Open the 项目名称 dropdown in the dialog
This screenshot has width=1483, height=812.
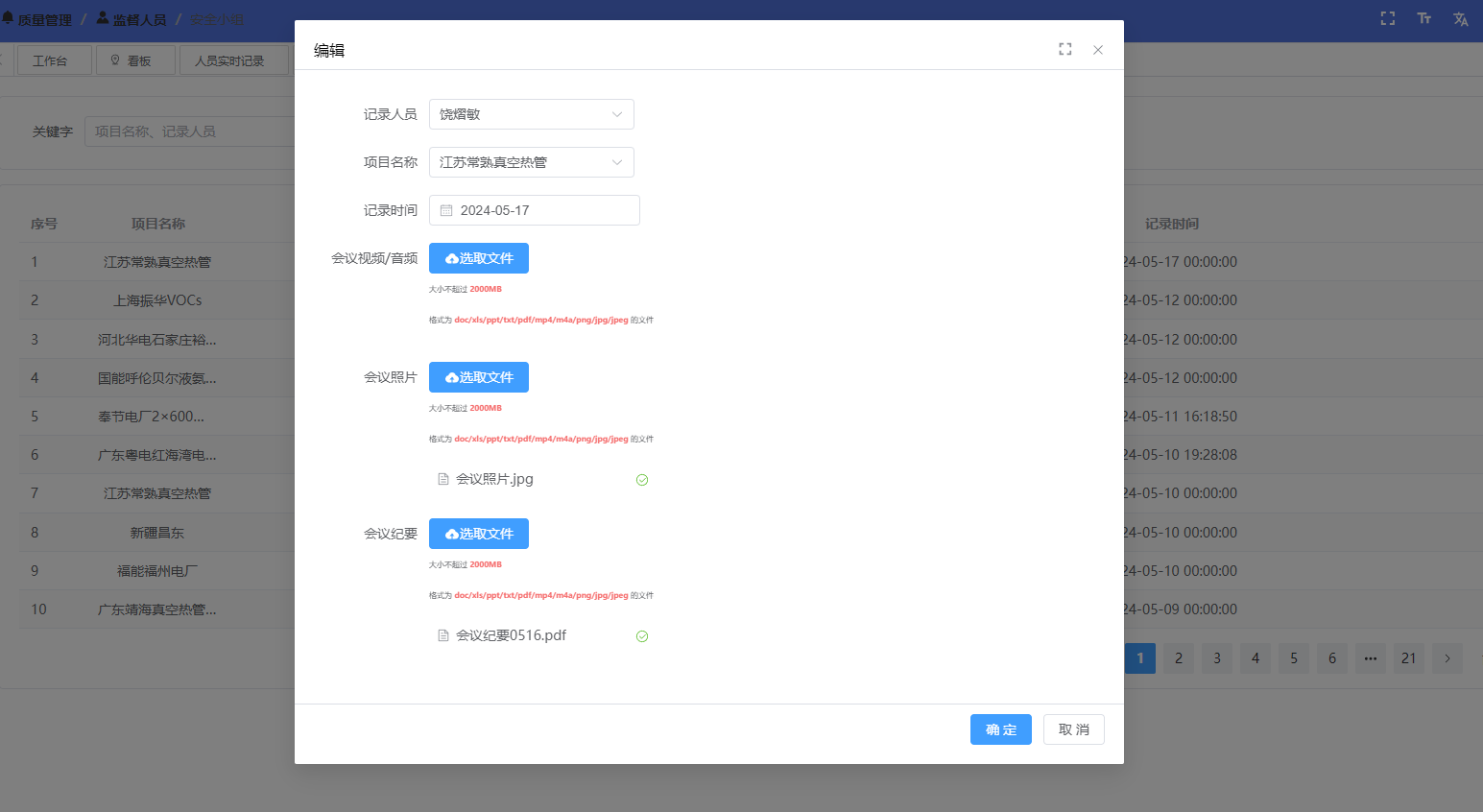click(532, 162)
